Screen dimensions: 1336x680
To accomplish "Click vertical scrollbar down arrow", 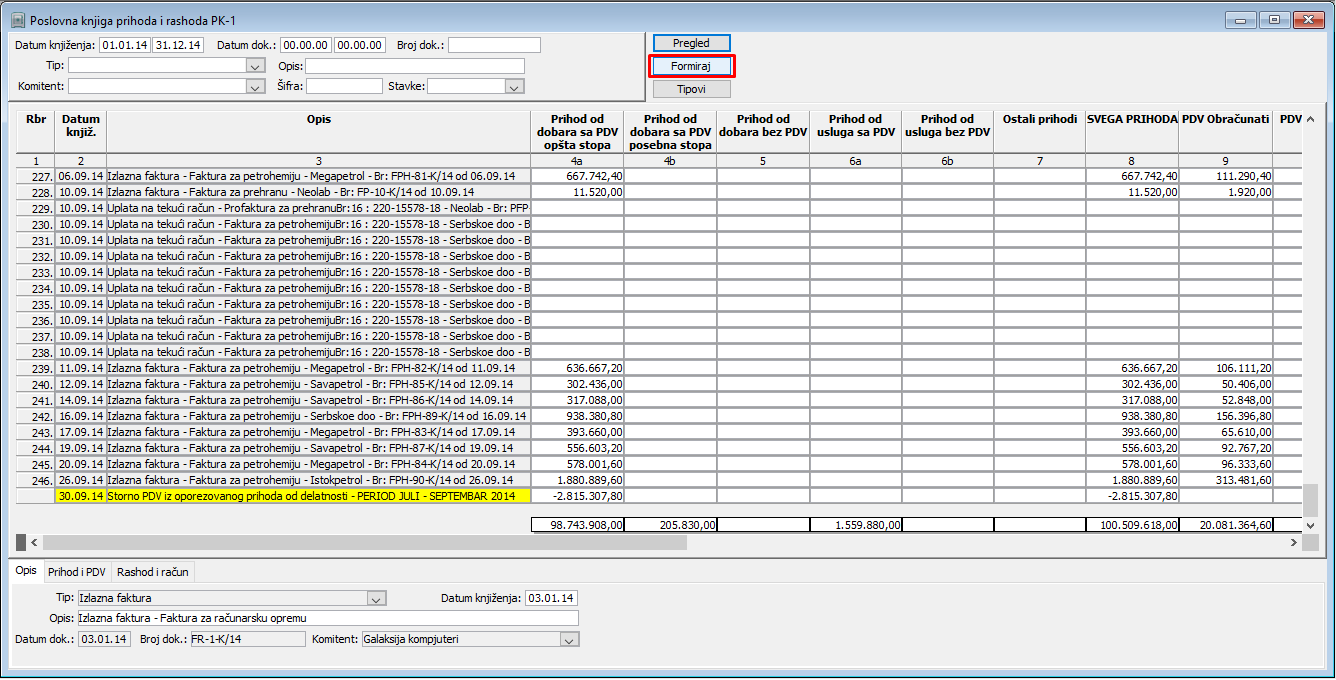I will pyautogui.click(x=1310, y=524).
